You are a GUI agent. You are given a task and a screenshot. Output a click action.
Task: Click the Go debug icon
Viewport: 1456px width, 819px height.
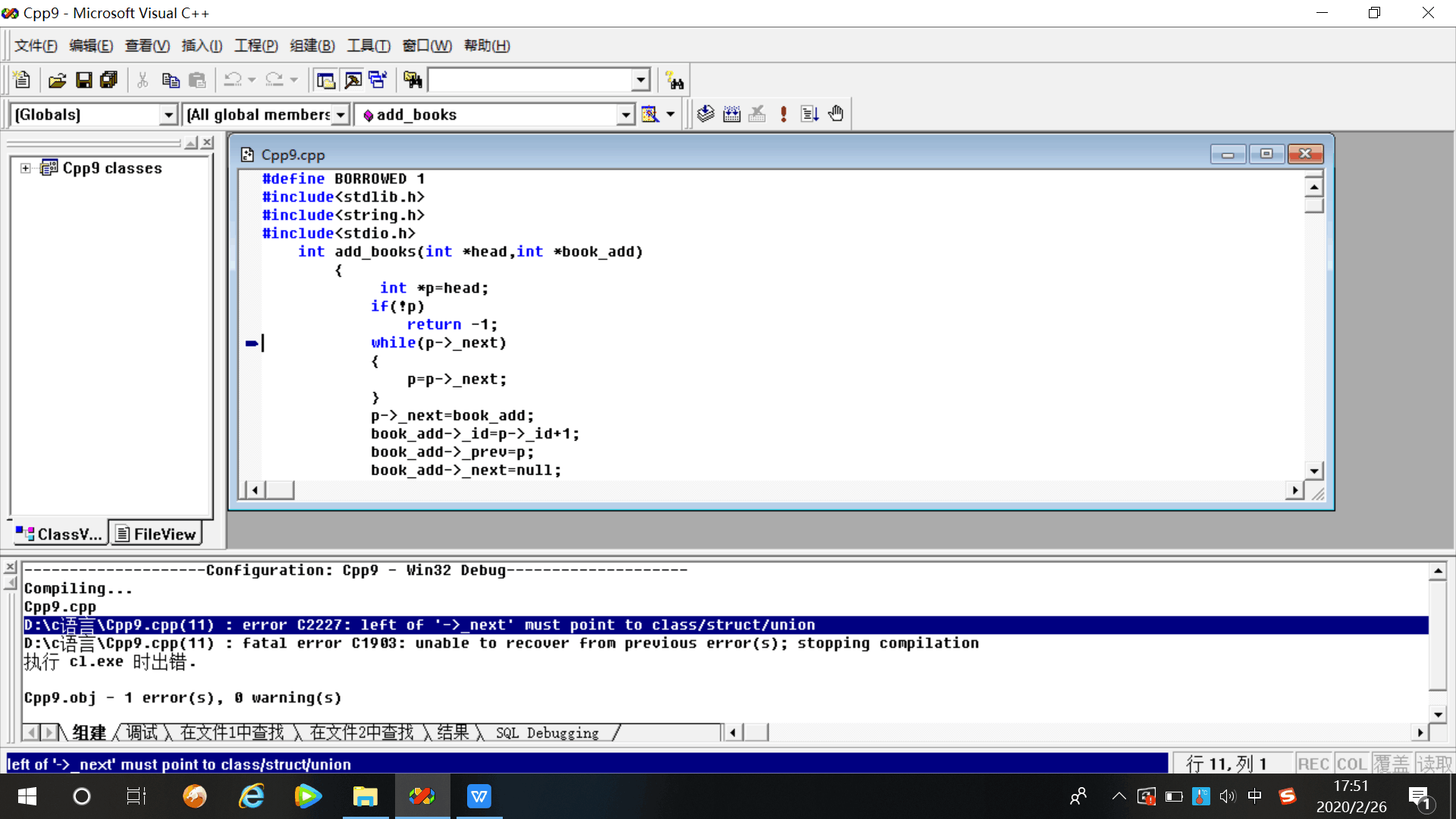pos(810,114)
